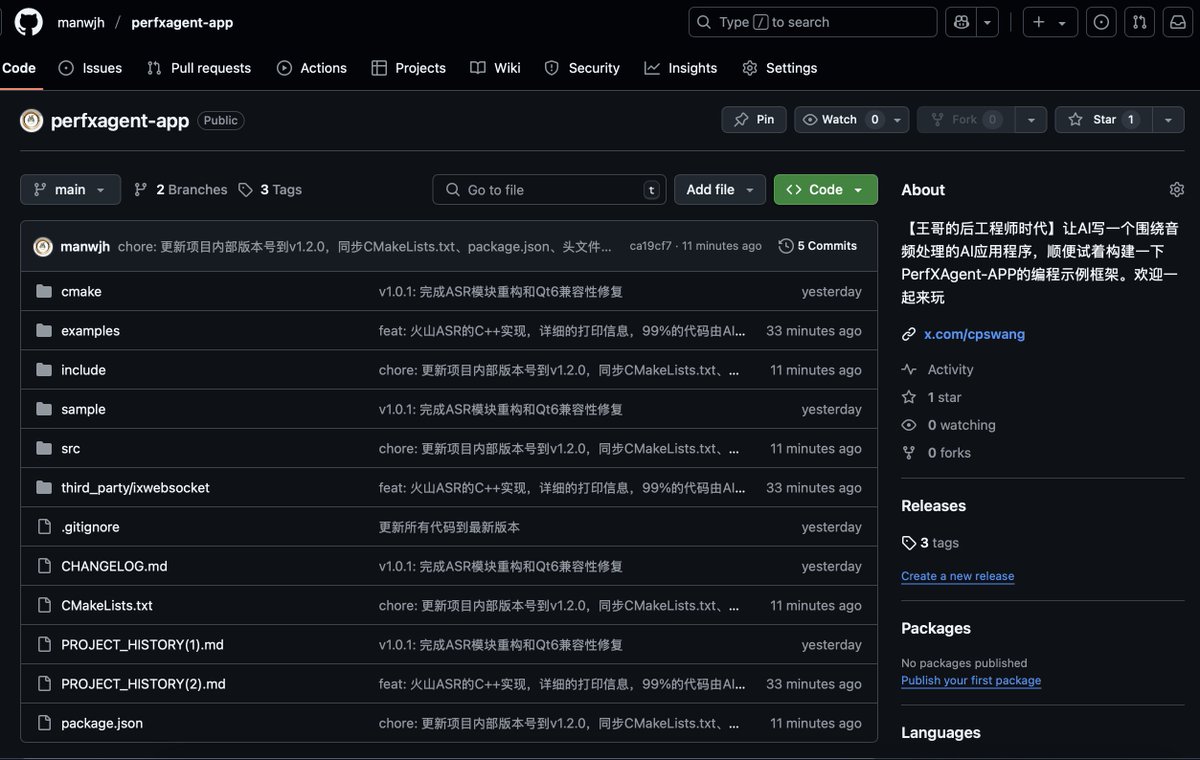Click the fork icon beside '0 forks'
Image resolution: width=1200 pixels, height=760 pixels.
[x=908, y=452]
